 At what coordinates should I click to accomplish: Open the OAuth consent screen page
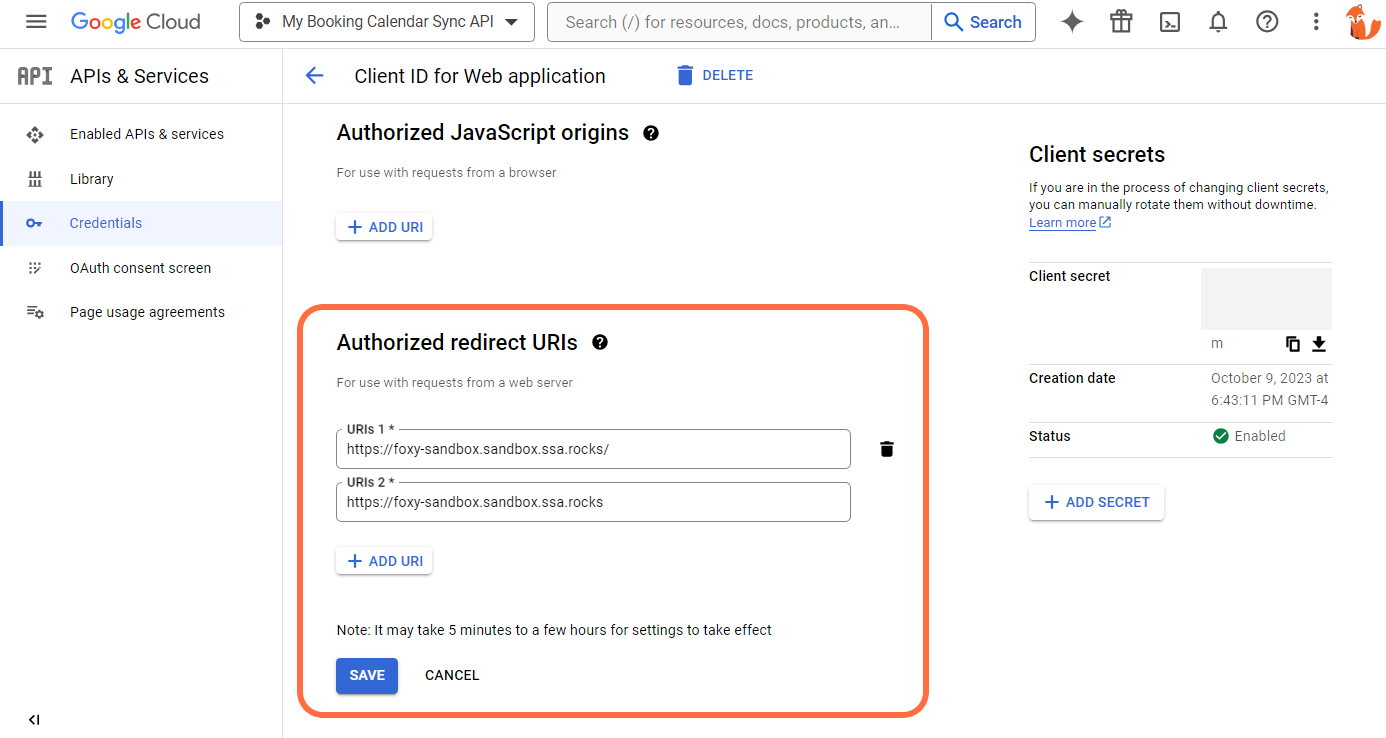click(140, 267)
